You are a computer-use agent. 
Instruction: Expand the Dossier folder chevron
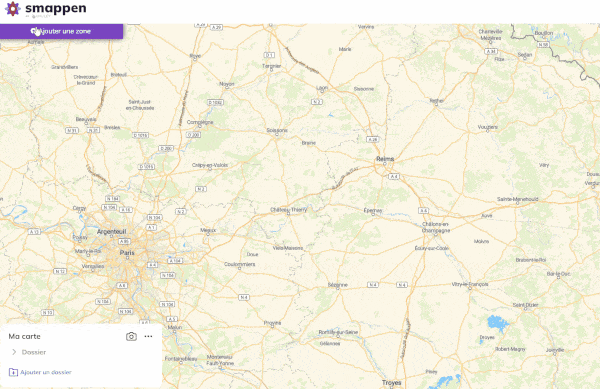pos(14,352)
